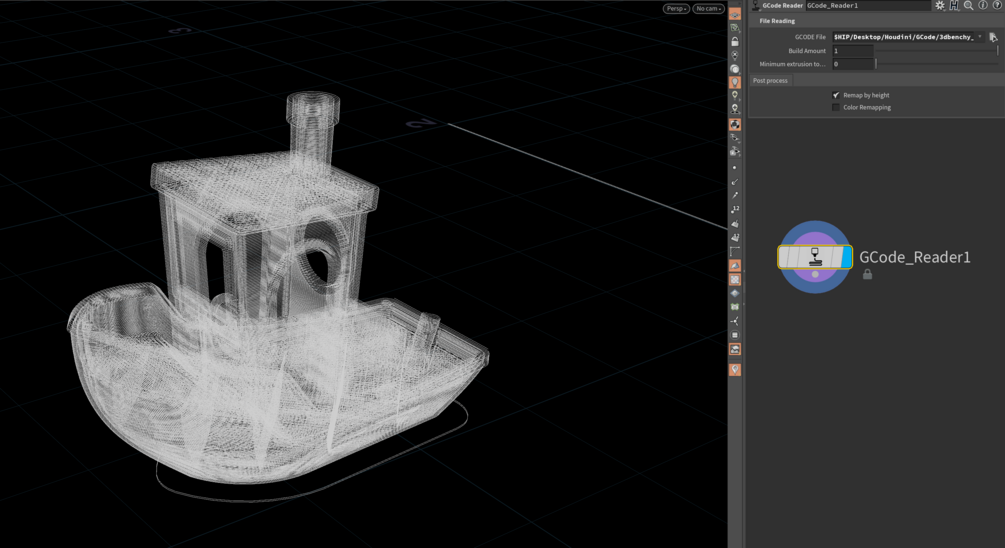This screenshot has height=548, width=1005.
Task: Open the parameter gear settings menu
Action: point(940,5)
